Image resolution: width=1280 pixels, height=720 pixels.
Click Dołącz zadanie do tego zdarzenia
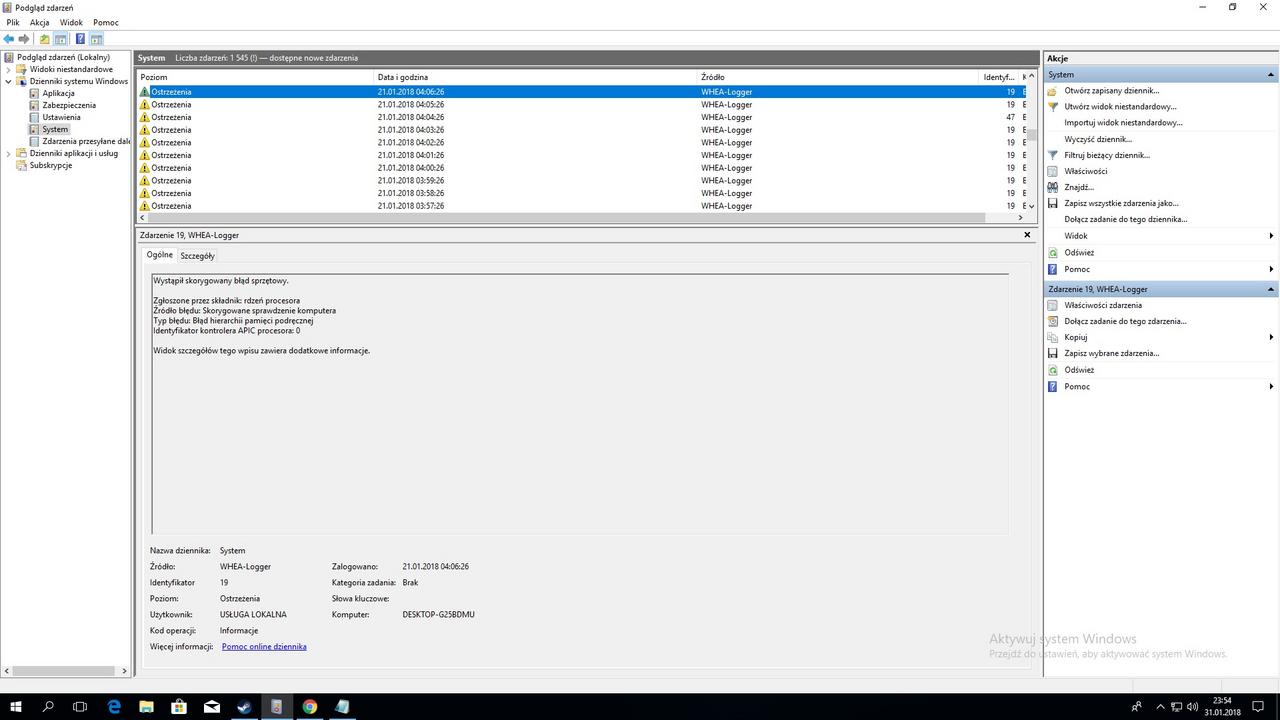pos(1125,321)
